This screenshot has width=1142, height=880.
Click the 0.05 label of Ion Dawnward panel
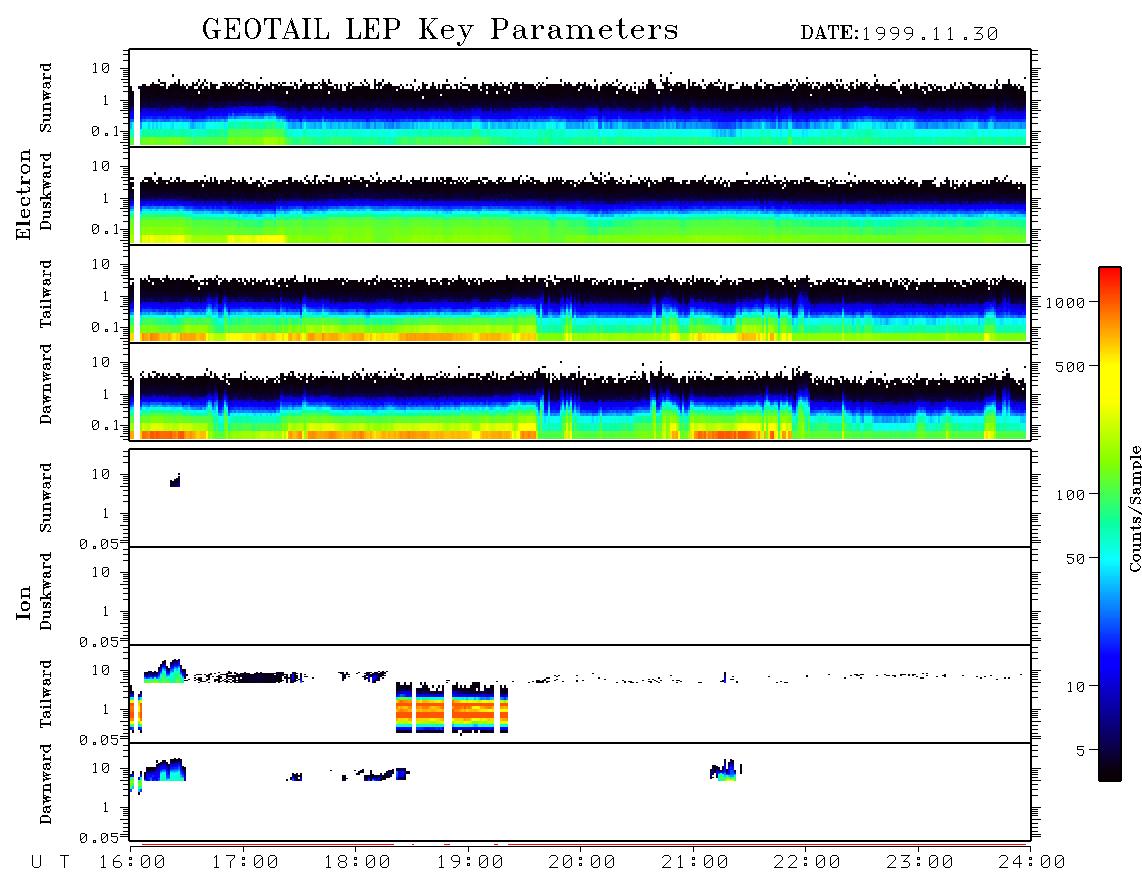click(100, 838)
